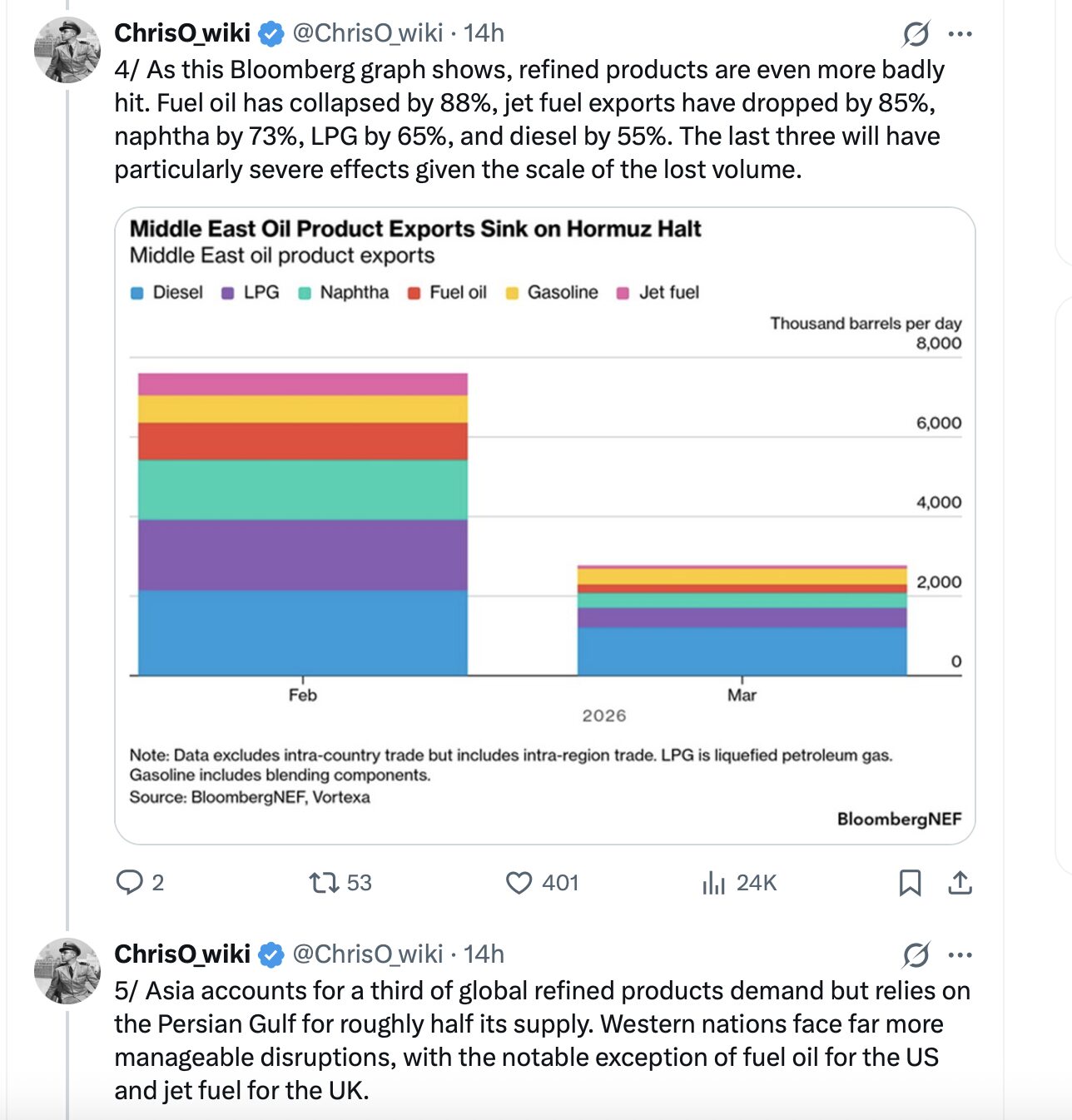Open the 14h timestamp on tweet 4/
Image resolution: width=1072 pixels, height=1120 pixels.
pyautogui.click(x=484, y=33)
